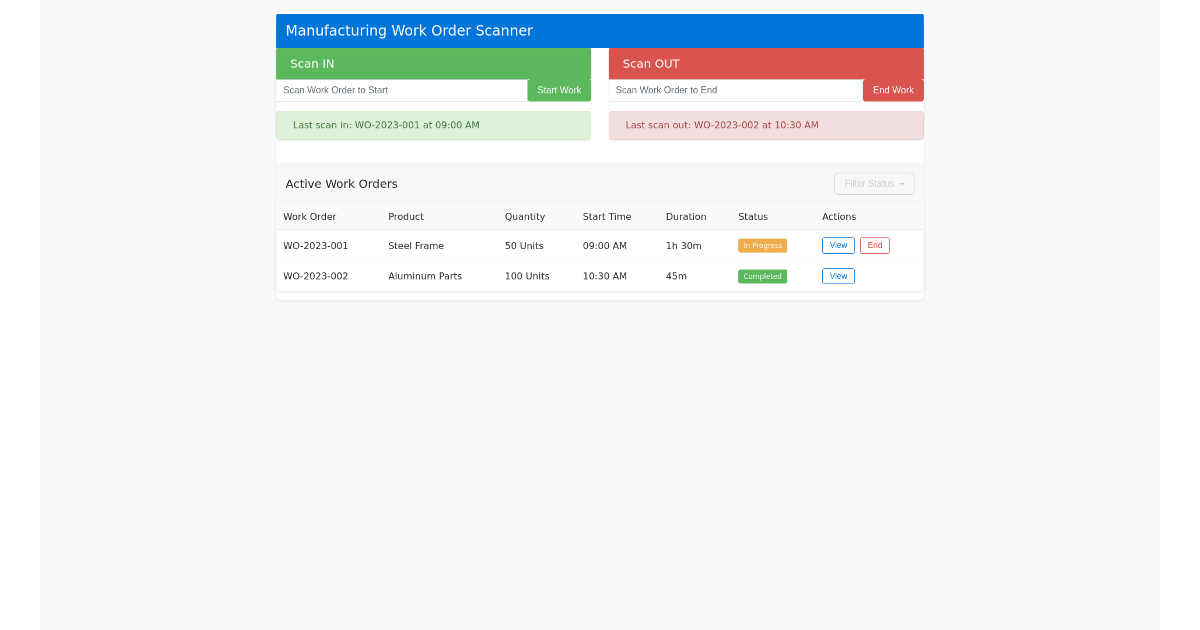The height and width of the screenshot is (630, 1200).
Task: Click the In Progress status badge
Action: pyautogui.click(x=762, y=245)
